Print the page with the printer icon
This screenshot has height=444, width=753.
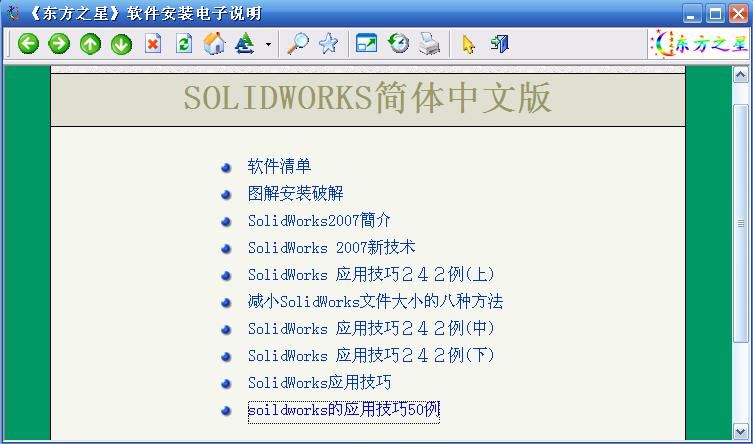pos(429,43)
